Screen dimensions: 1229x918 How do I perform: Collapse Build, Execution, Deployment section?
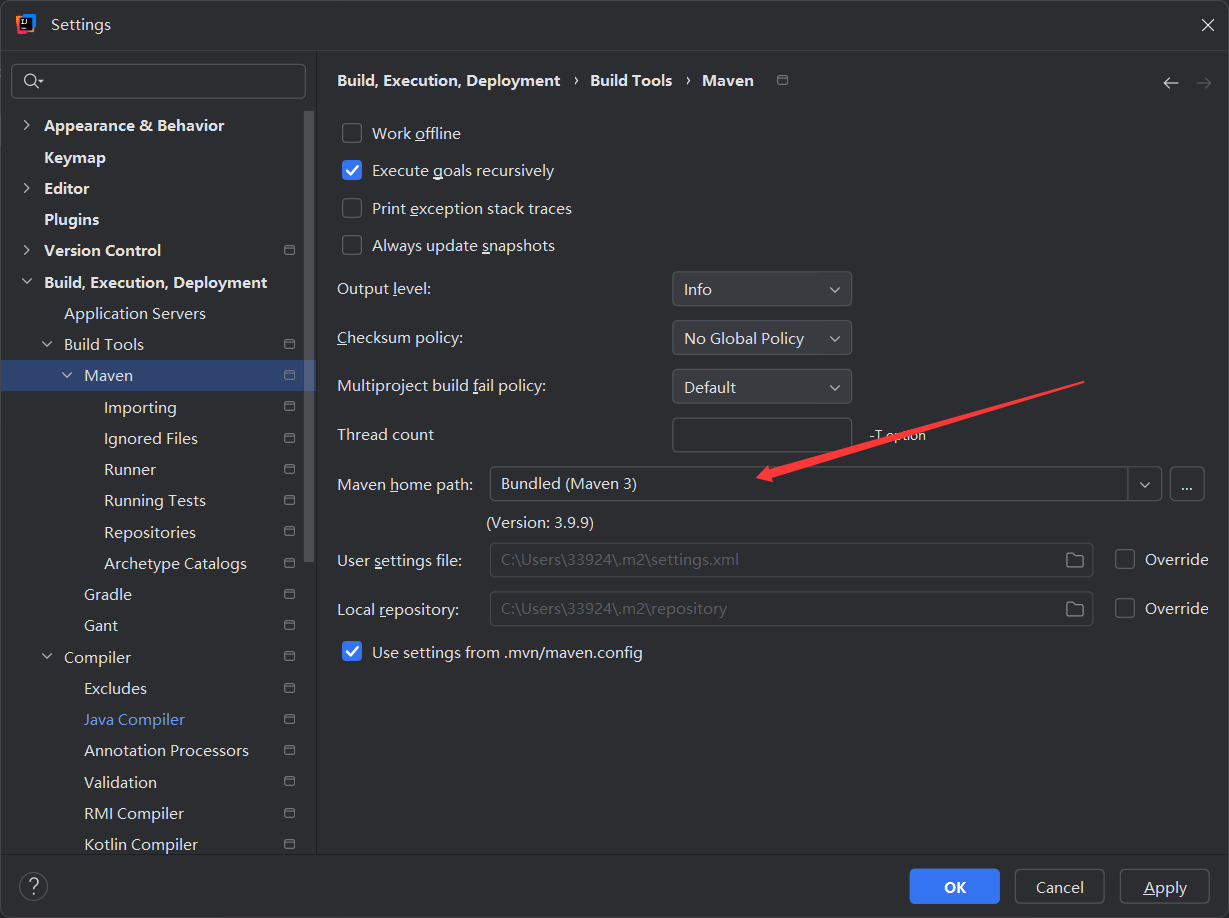pyautogui.click(x=27, y=282)
